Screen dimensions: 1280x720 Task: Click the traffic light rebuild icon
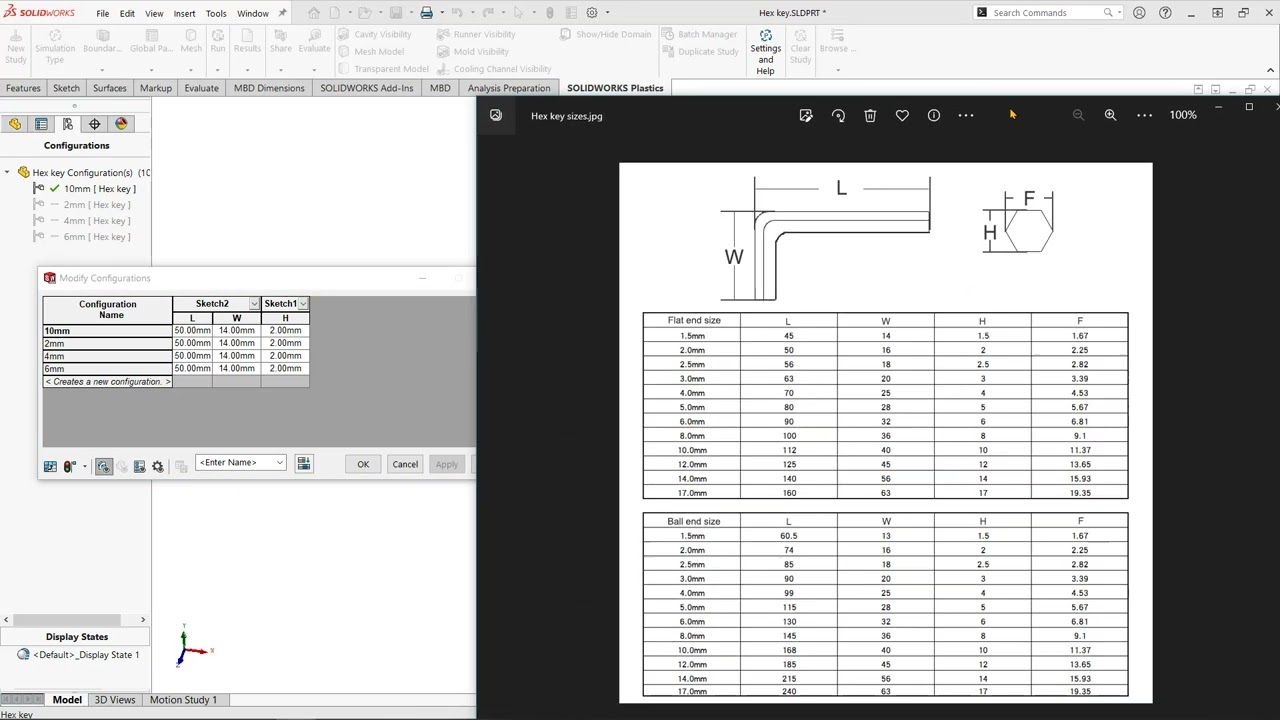point(69,466)
